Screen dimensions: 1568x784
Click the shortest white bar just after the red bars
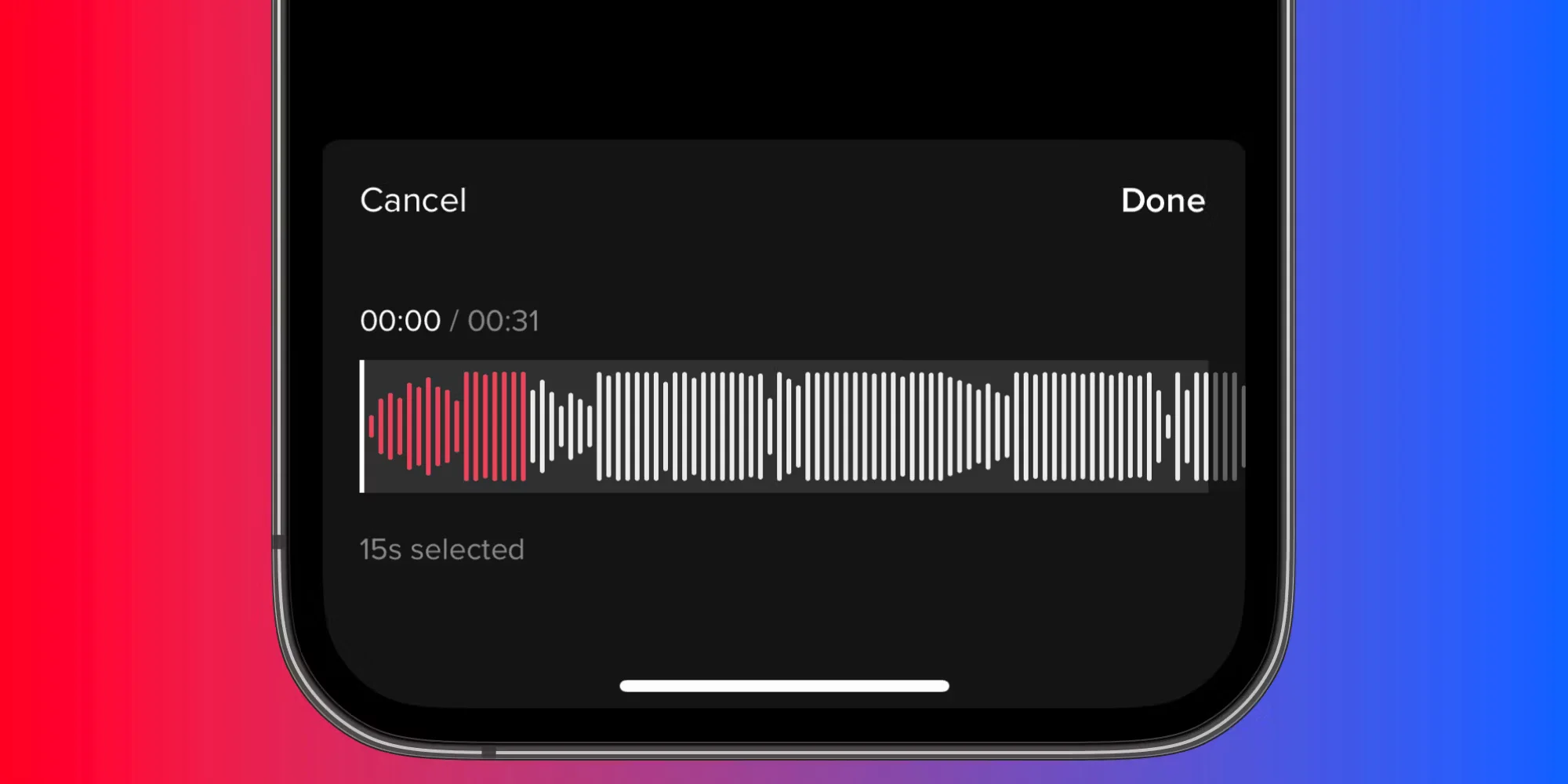(561, 426)
